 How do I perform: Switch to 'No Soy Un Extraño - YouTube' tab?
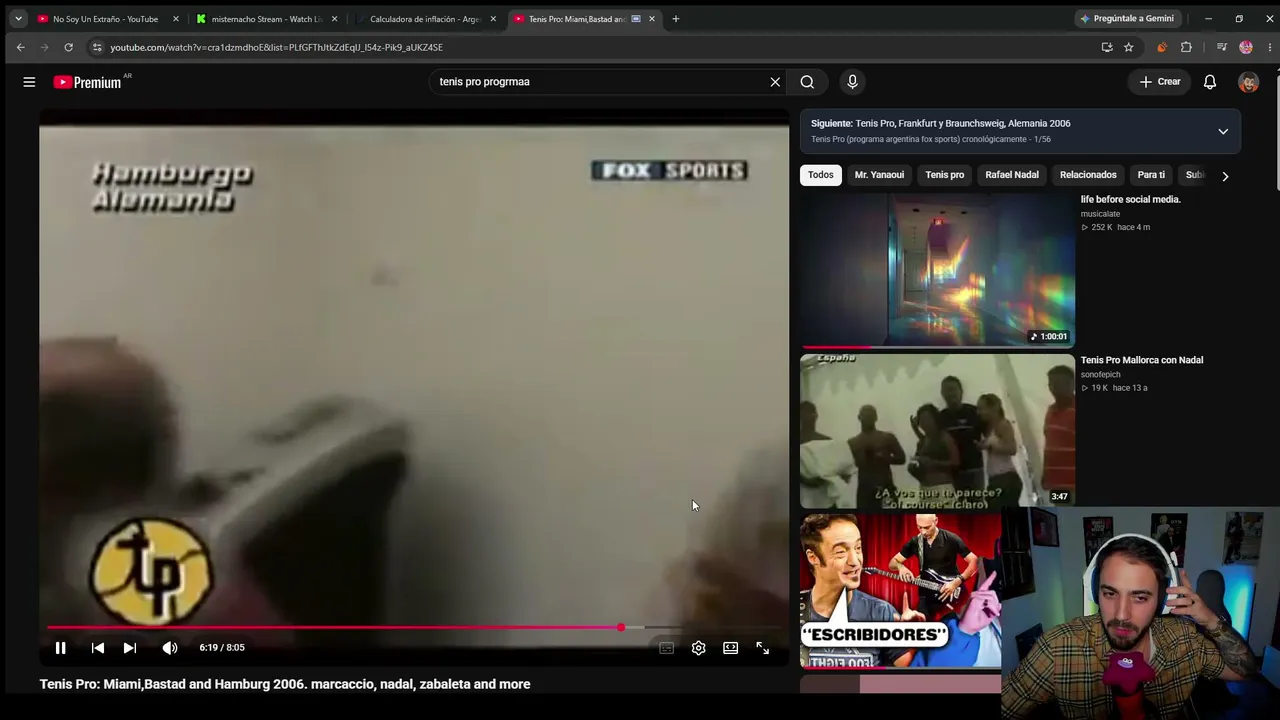pyautogui.click(x=104, y=19)
